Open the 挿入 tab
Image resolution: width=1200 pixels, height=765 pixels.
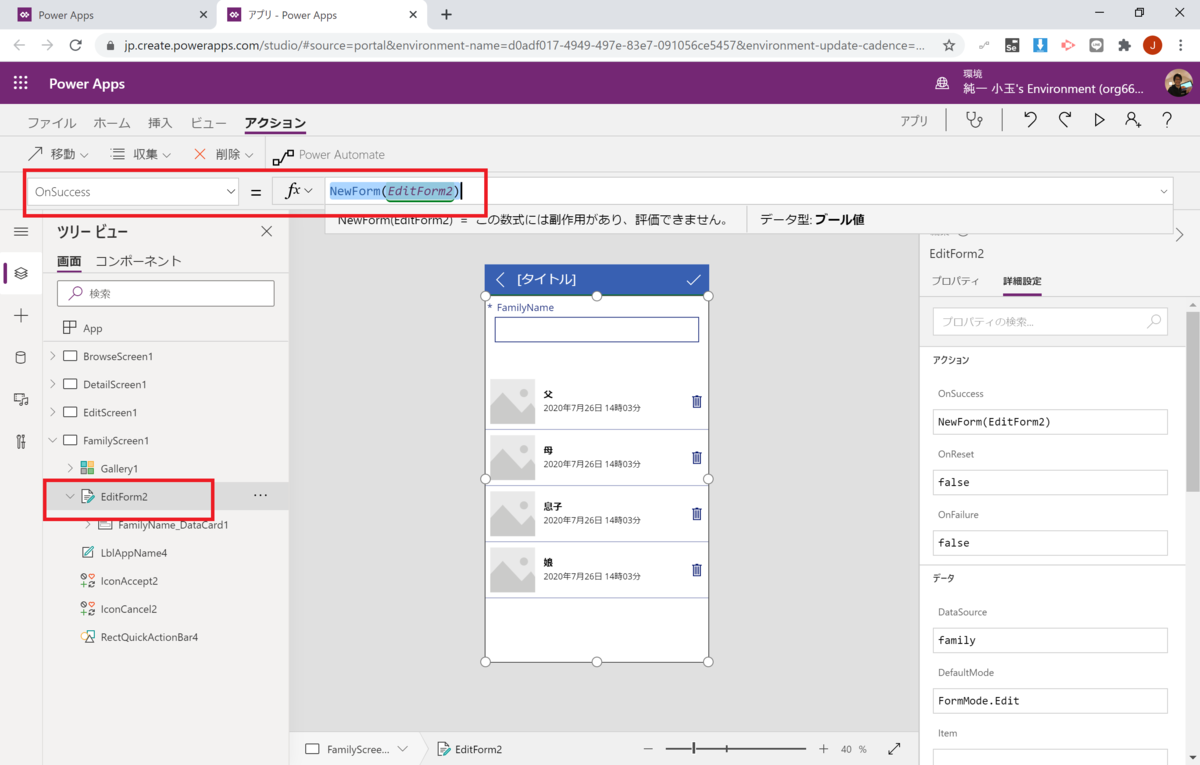point(160,123)
